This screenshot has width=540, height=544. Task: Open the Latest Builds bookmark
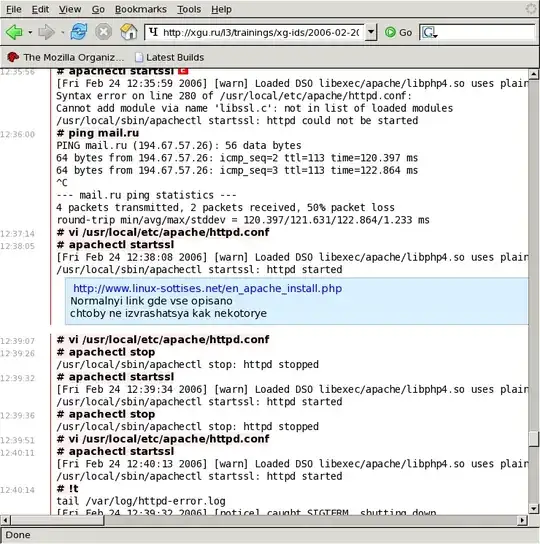pos(169,57)
